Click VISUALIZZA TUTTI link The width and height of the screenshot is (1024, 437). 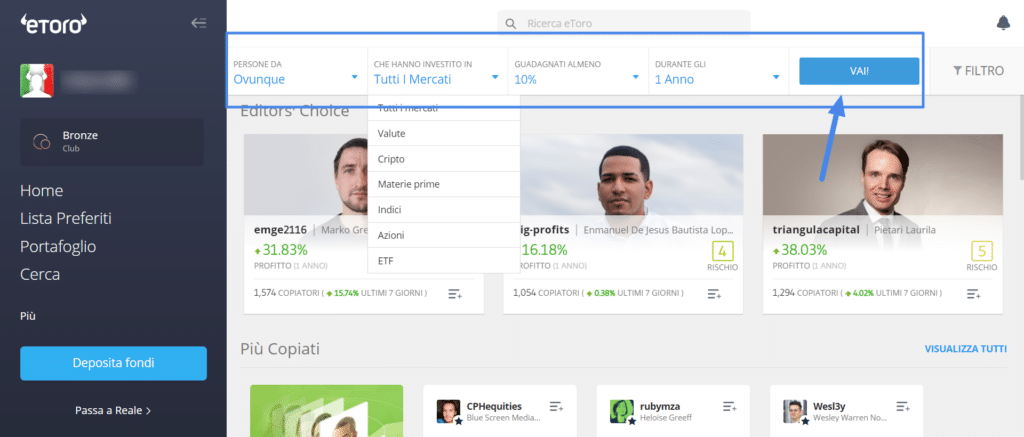point(965,349)
